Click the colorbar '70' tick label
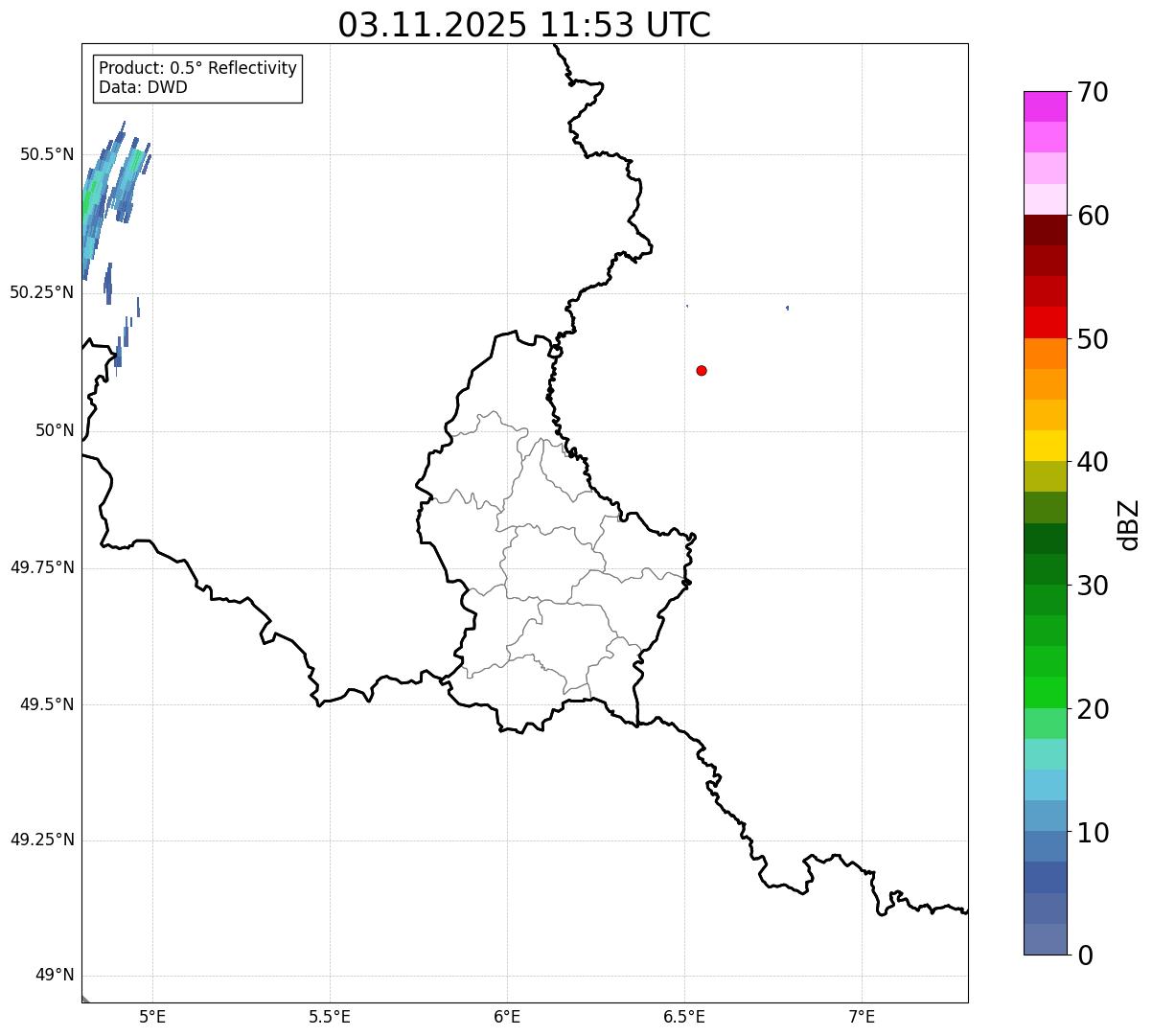The width and height of the screenshot is (1152, 1036). (1093, 92)
